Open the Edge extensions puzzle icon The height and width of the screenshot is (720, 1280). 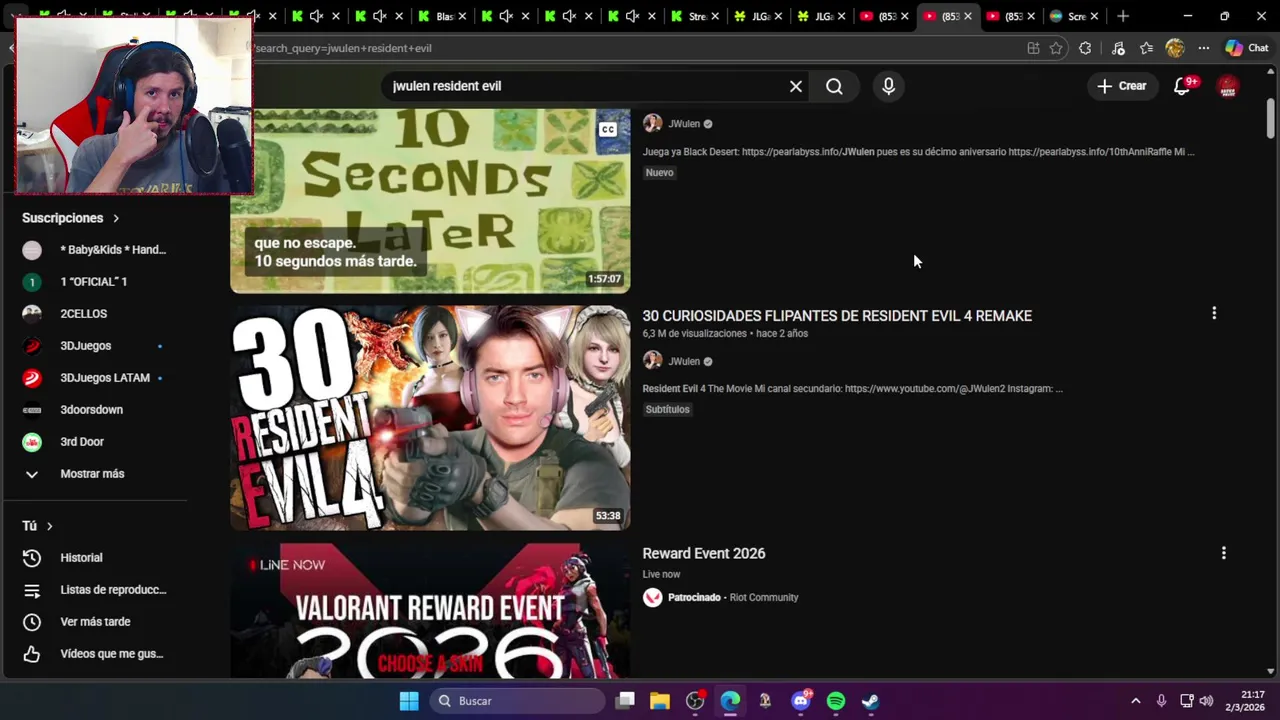click(x=1085, y=48)
